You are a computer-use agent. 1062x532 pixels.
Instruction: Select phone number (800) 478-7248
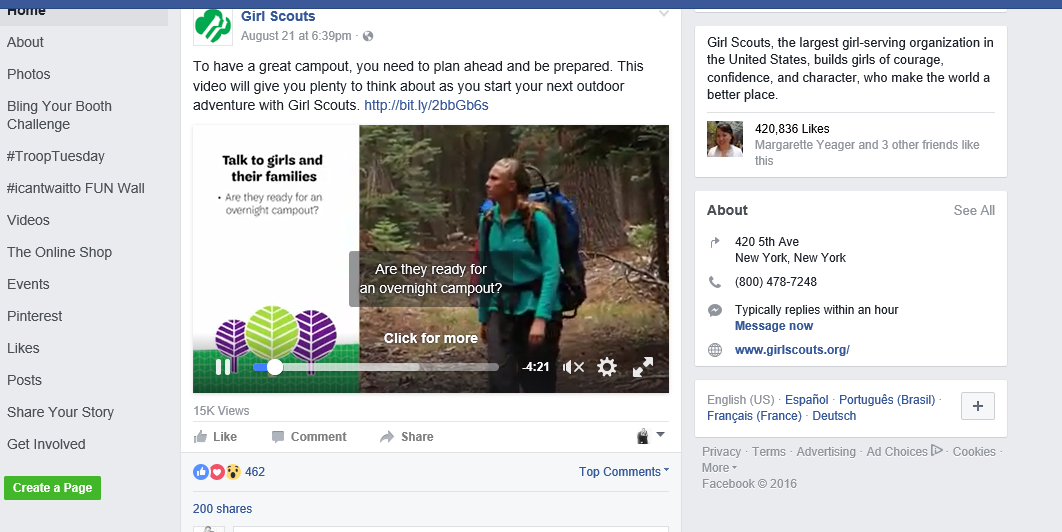(x=776, y=282)
